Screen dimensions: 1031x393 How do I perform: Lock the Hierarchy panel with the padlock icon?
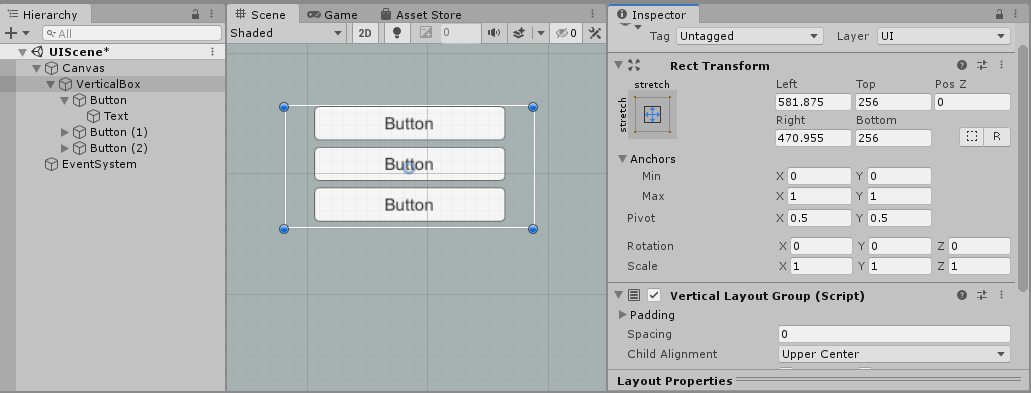pyautogui.click(x=195, y=14)
